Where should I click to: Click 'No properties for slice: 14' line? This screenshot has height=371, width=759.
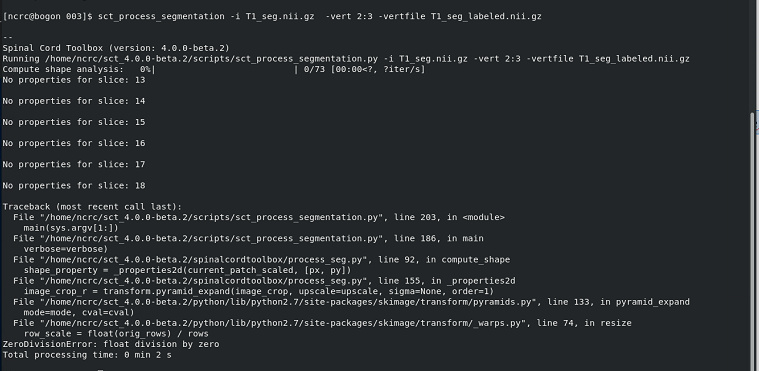tap(74, 101)
